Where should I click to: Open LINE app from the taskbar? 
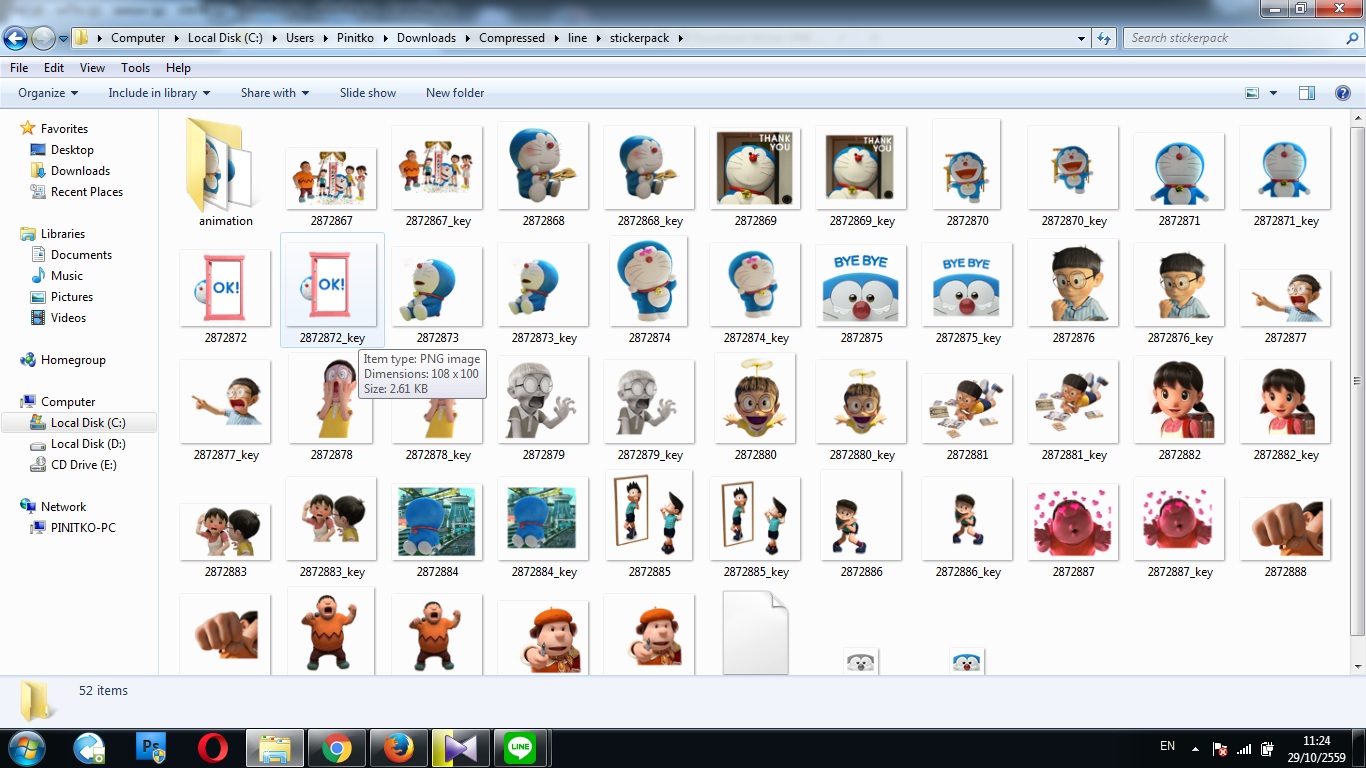tap(520, 748)
